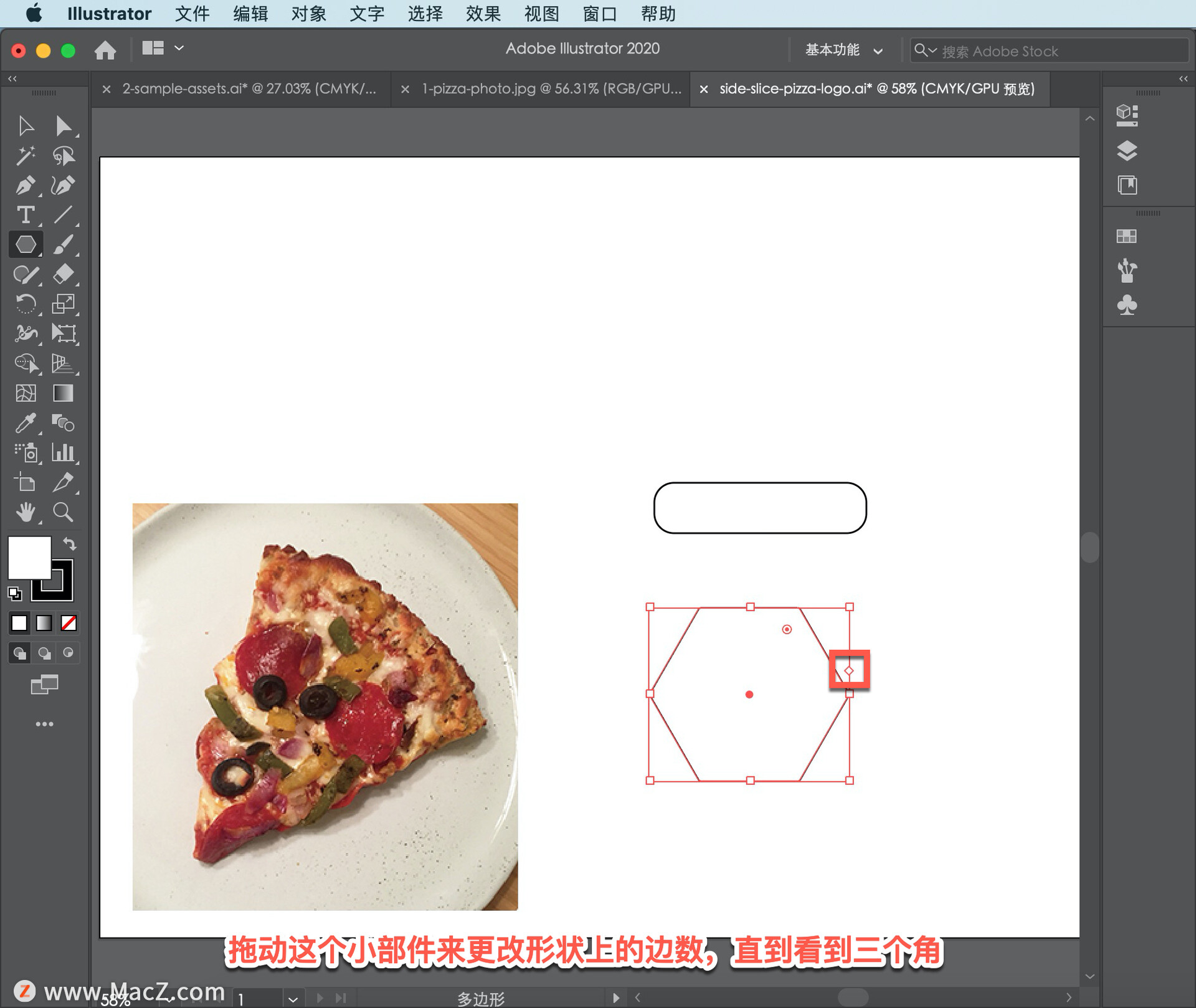Select the Mesh tool
This screenshot has width=1196, height=1008.
tap(26, 393)
